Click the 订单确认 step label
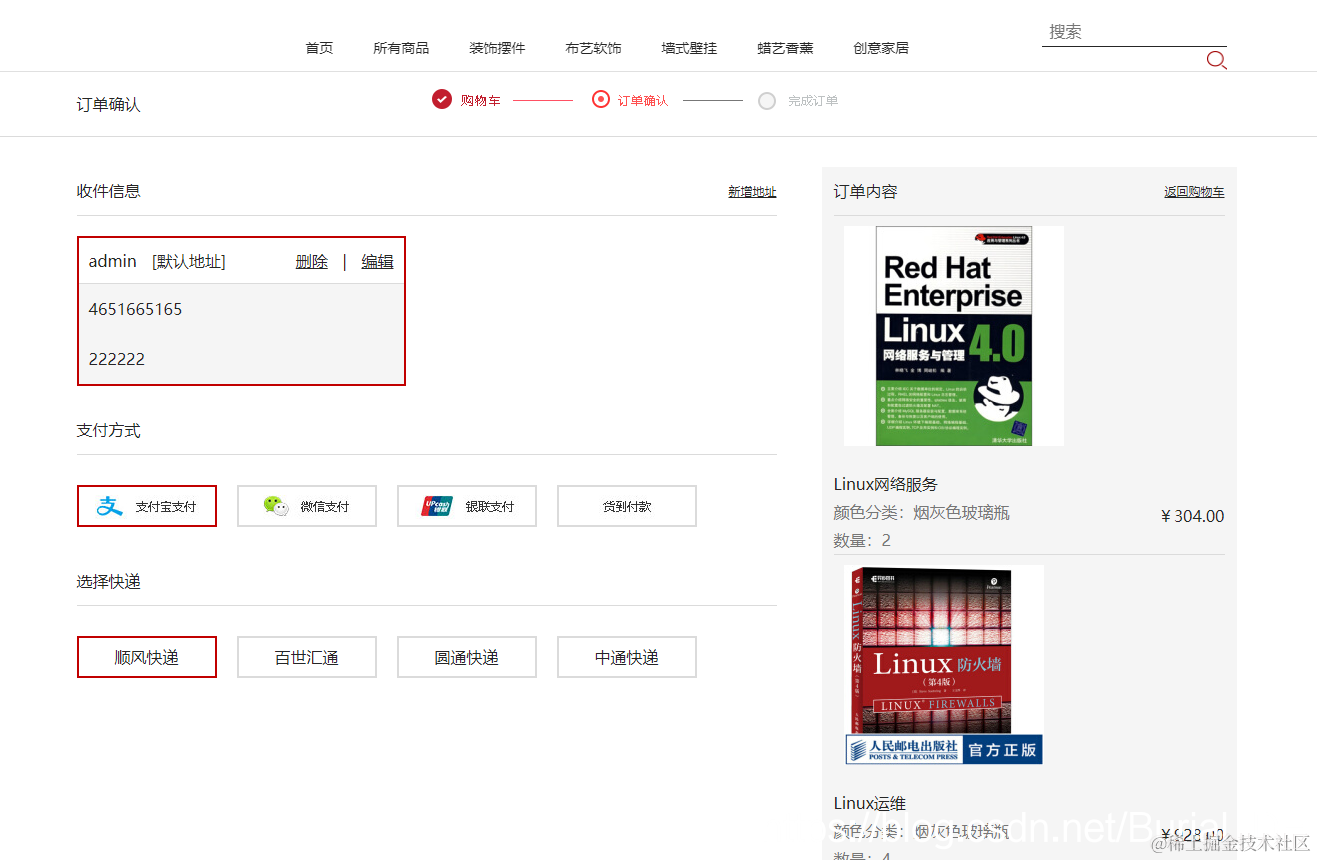The image size is (1317, 860). coord(643,101)
